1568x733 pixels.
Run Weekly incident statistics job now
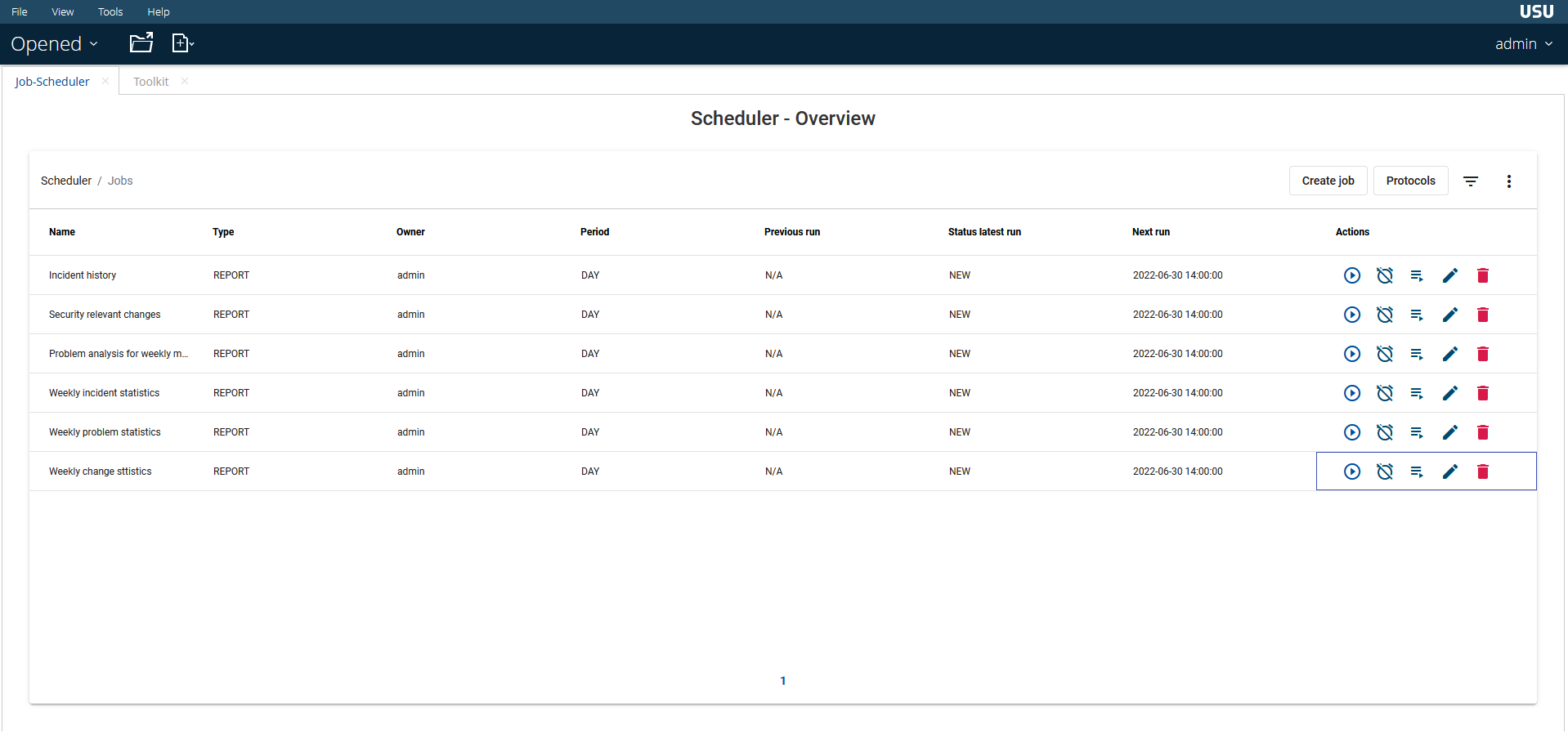pyautogui.click(x=1352, y=393)
